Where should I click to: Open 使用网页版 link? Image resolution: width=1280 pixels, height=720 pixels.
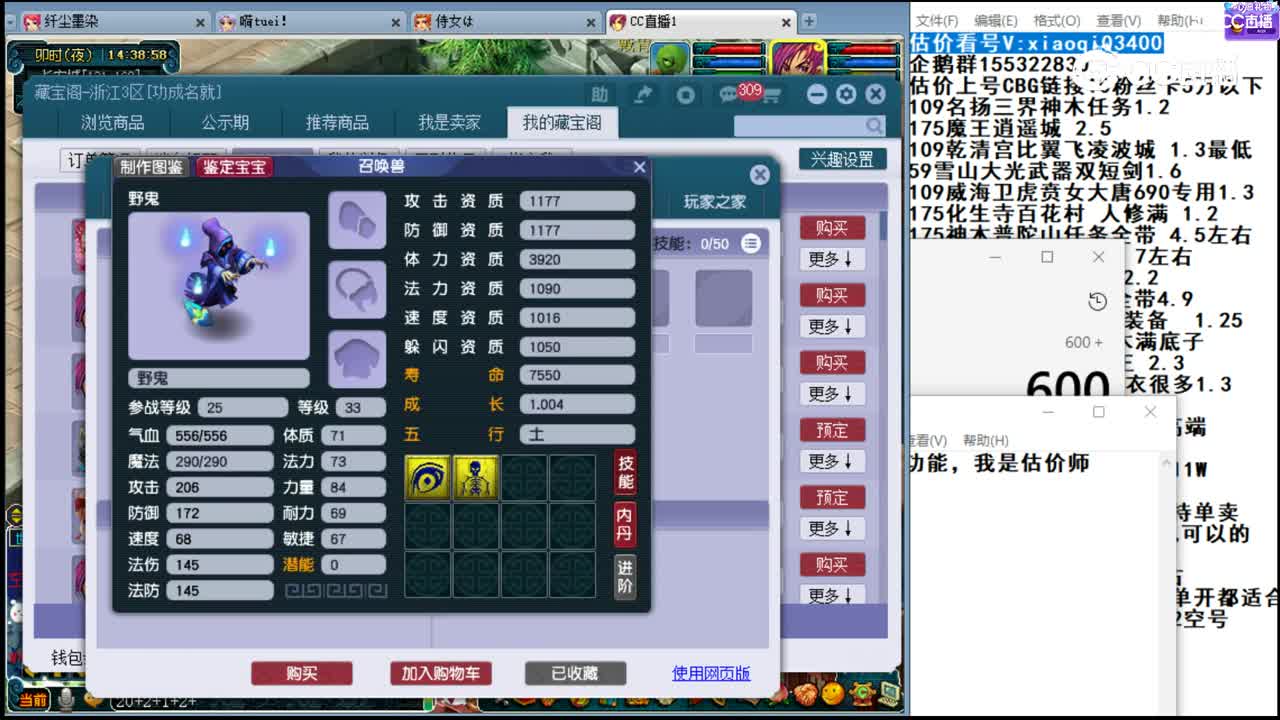(711, 673)
